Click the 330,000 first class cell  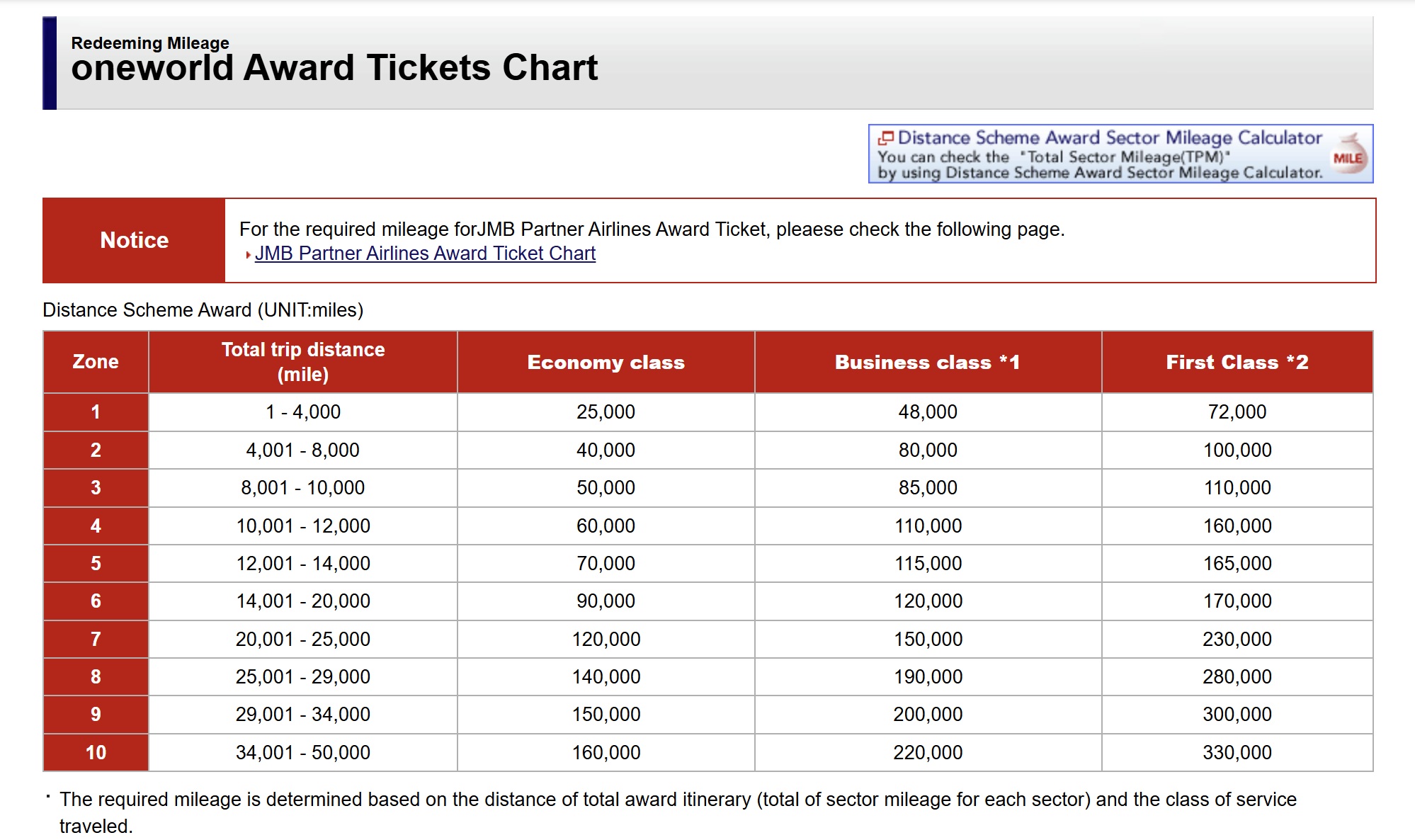click(x=1237, y=752)
